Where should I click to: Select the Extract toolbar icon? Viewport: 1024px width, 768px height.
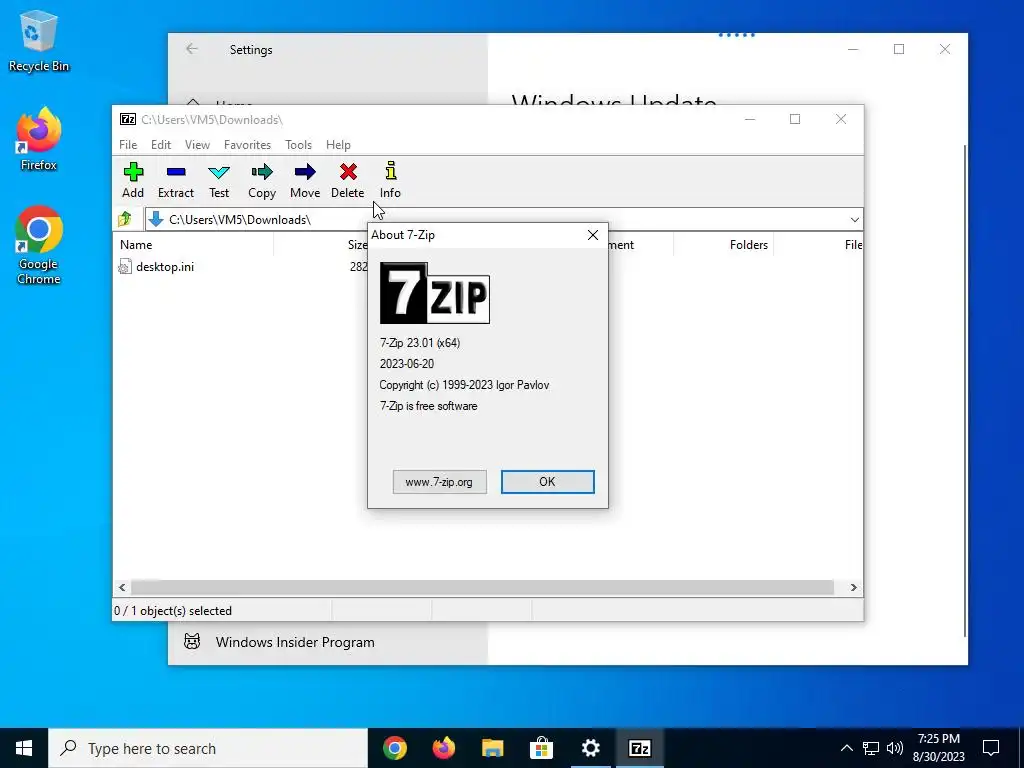point(176,172)
